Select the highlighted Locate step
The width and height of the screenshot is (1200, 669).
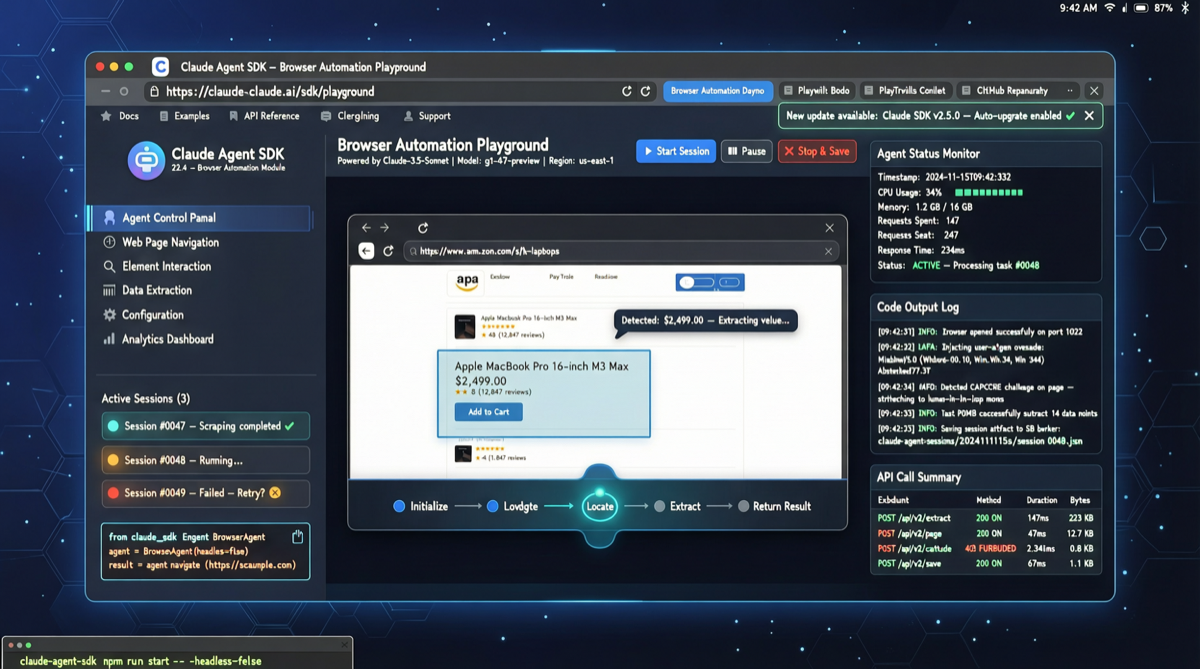(x=599, y=506)
